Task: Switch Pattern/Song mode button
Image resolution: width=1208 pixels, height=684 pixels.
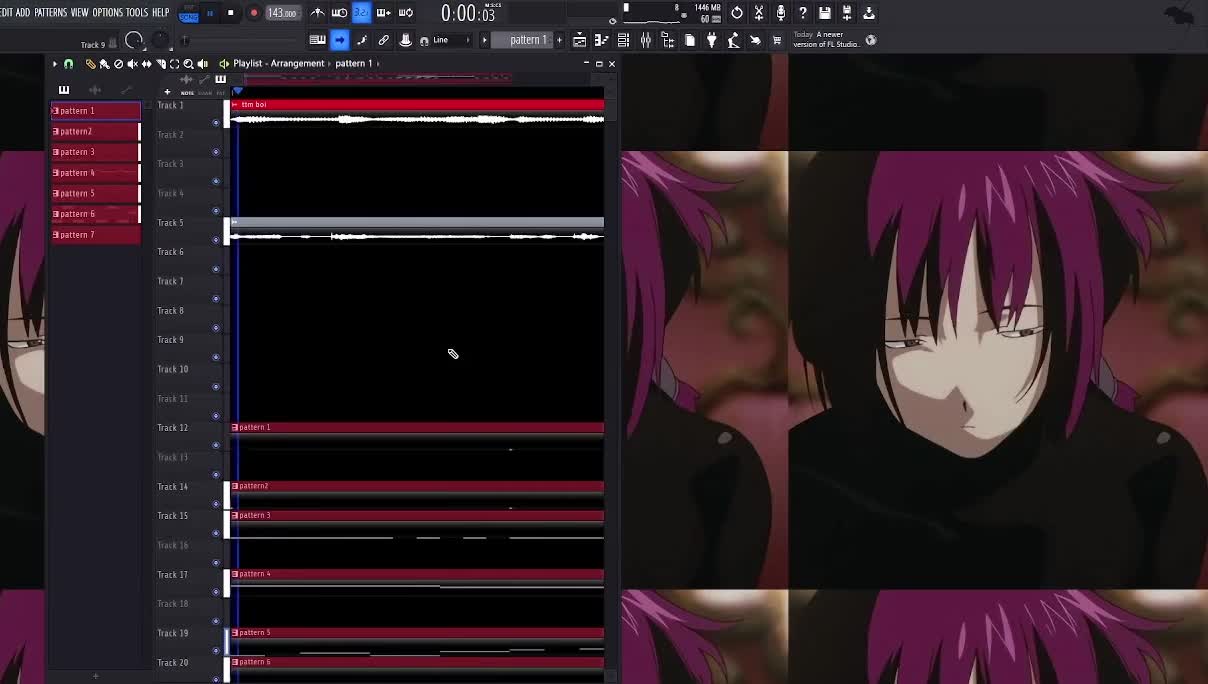Action: pos(188,14)
